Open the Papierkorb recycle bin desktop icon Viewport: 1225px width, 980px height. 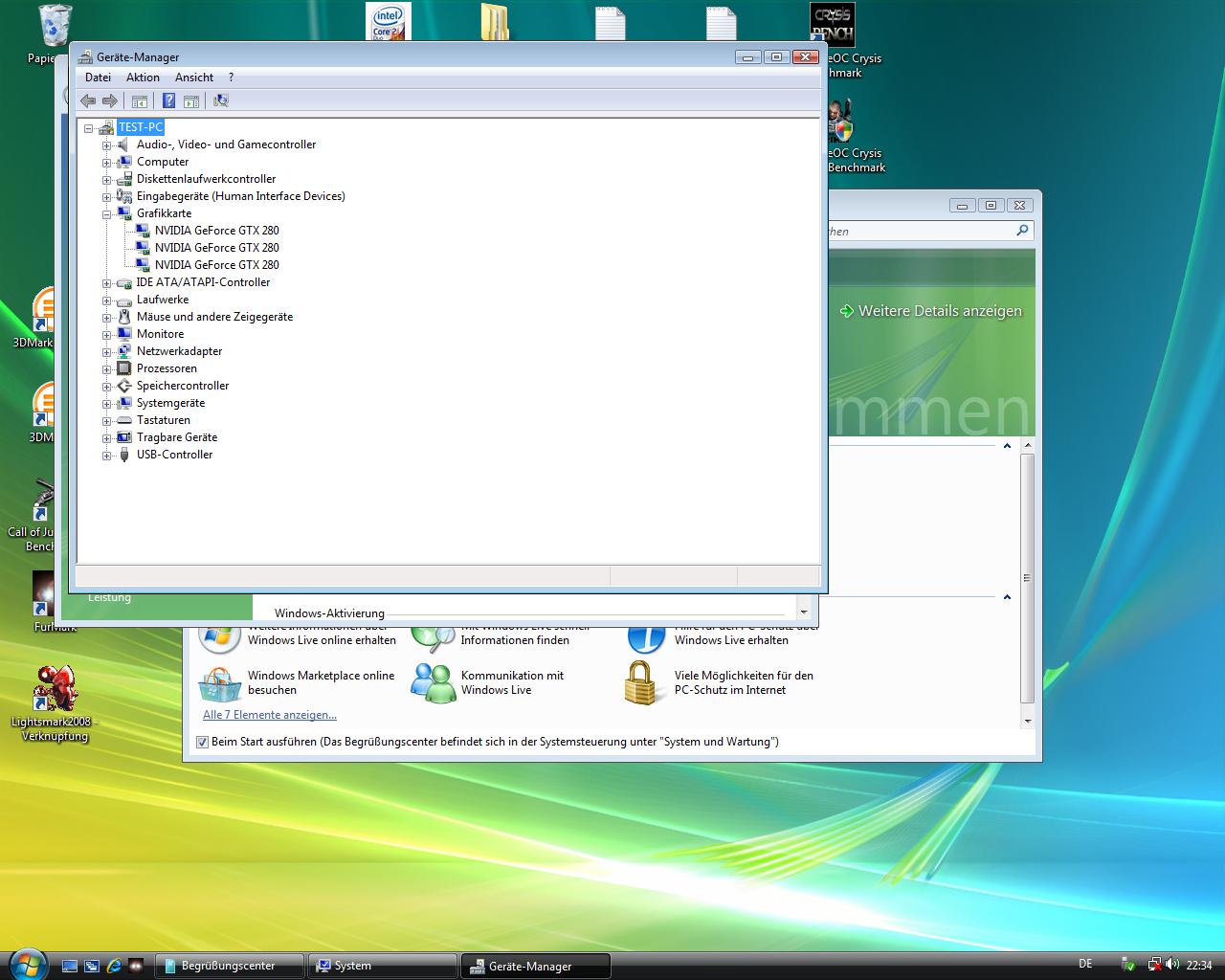(x=54, y=27)
